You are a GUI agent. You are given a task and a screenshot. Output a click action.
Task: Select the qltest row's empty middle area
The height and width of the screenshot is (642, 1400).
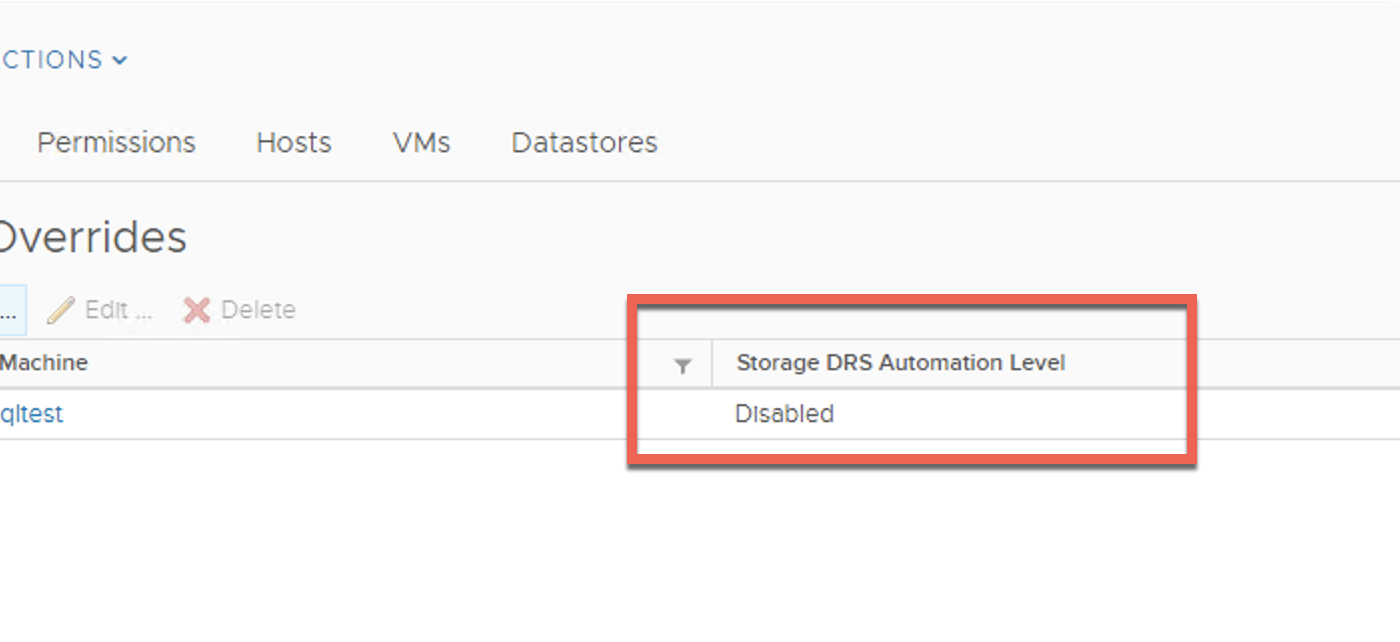coord(350,414)
